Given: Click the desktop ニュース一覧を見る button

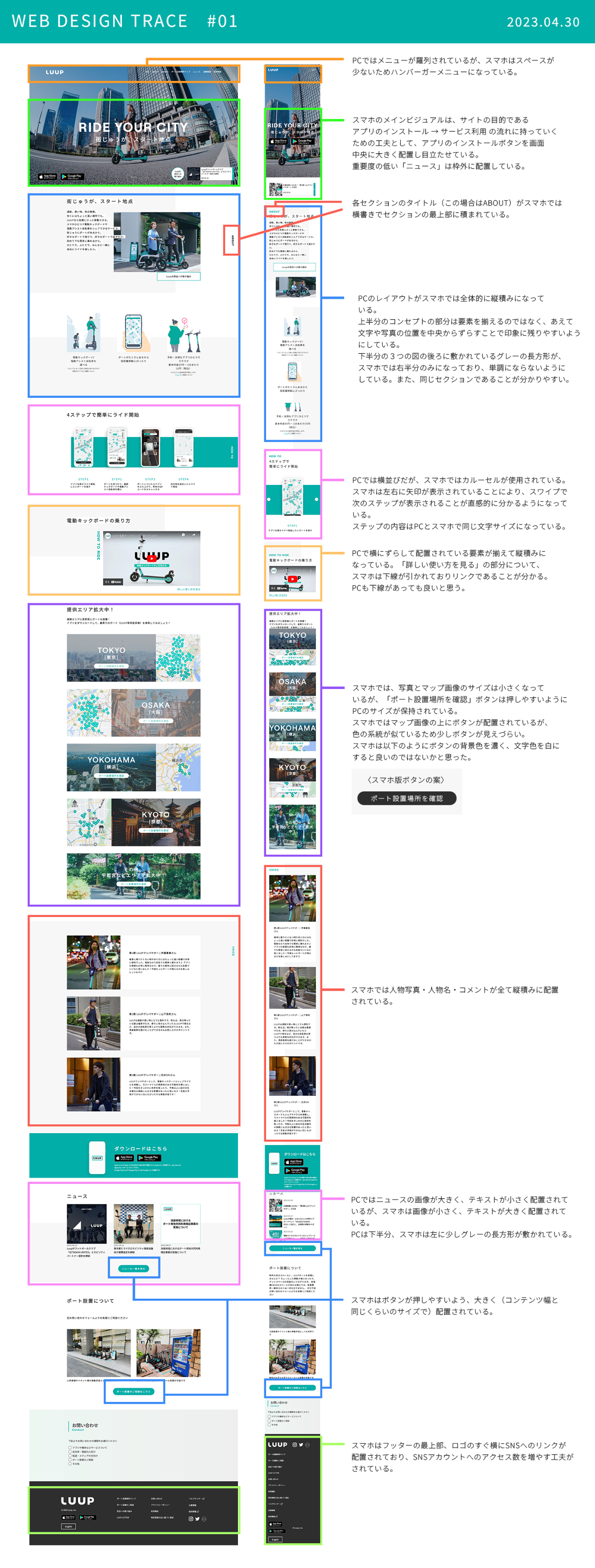Looking at the screenshot, I should (134, 1269).
